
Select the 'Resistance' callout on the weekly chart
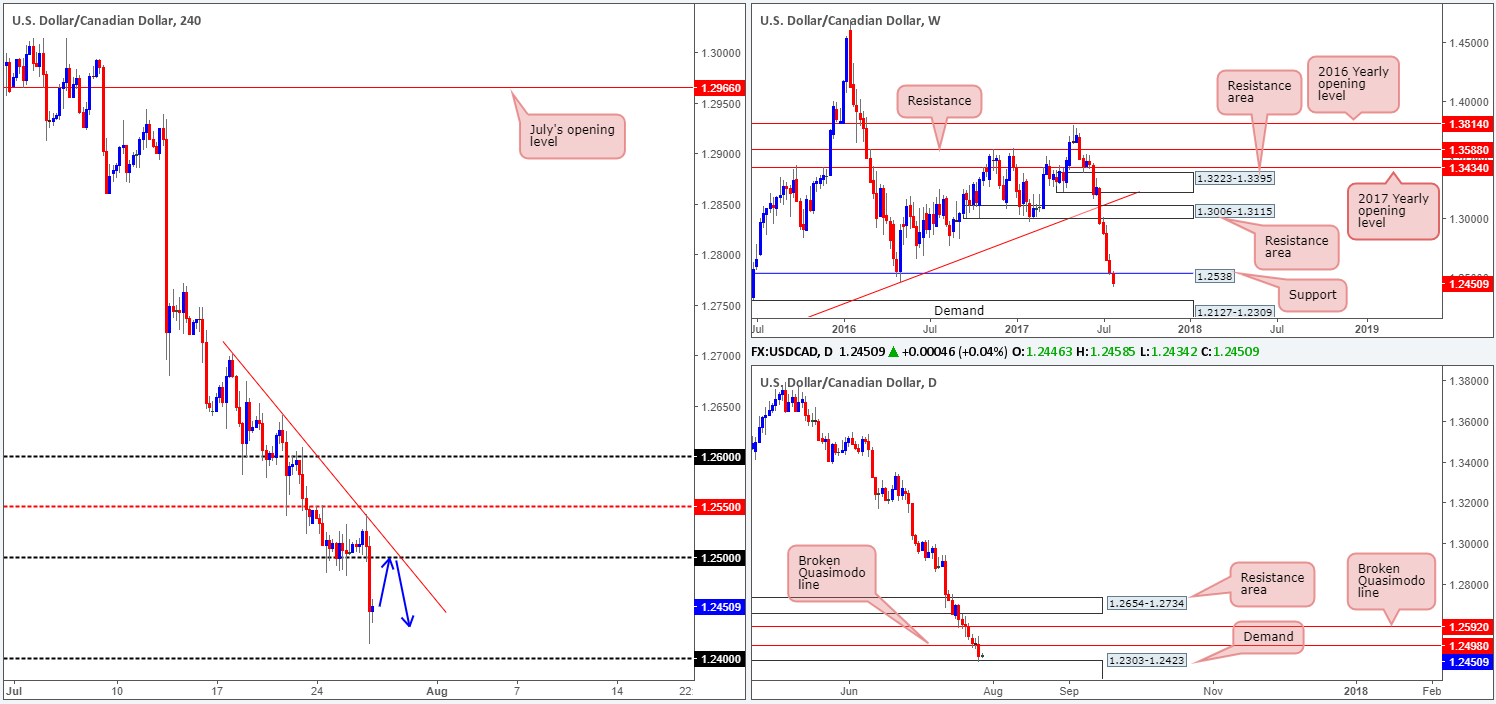tap(940, 101)
